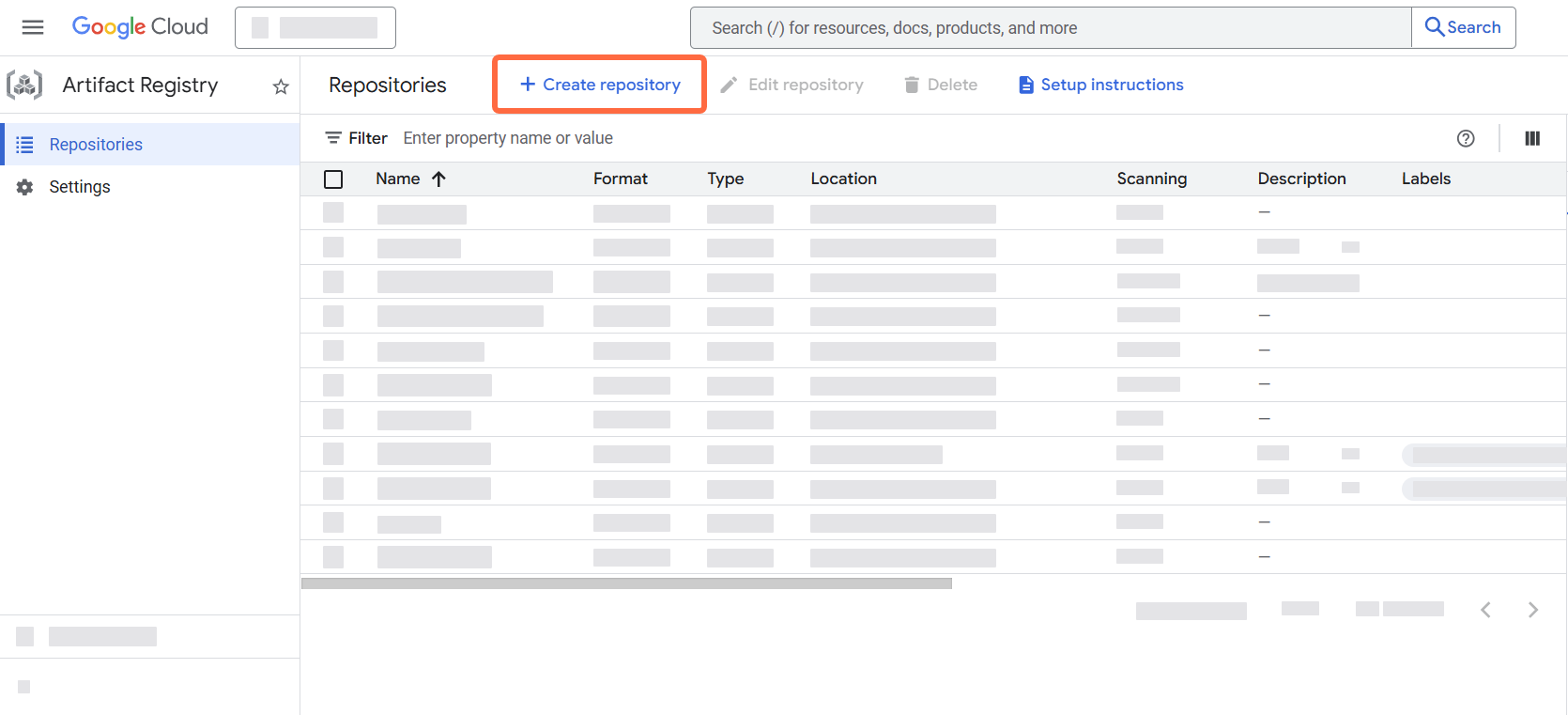Click the Filter icon
1568x715 pixels.
tap(333, 138)
